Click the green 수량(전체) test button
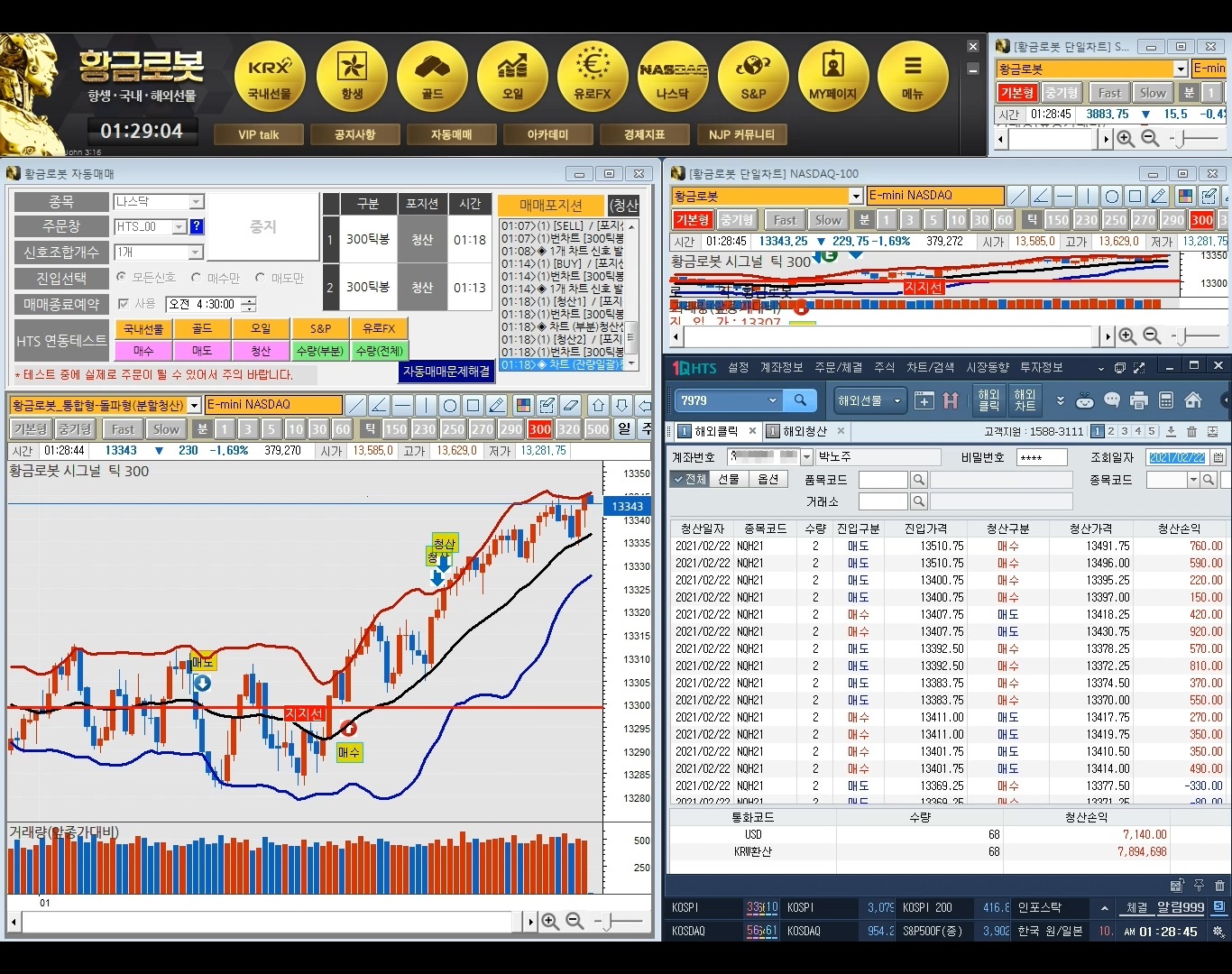 click(379, 351)
